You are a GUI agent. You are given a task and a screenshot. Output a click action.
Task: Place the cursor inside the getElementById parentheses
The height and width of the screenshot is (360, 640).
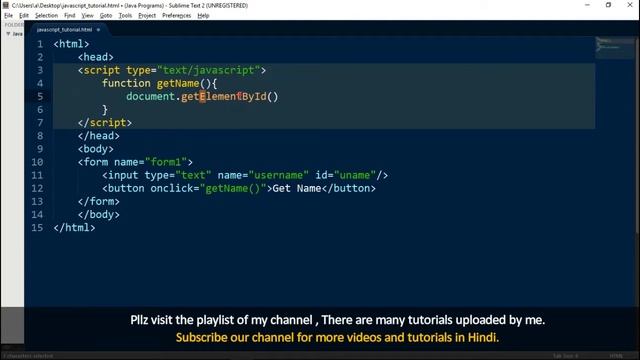(273, 97)
